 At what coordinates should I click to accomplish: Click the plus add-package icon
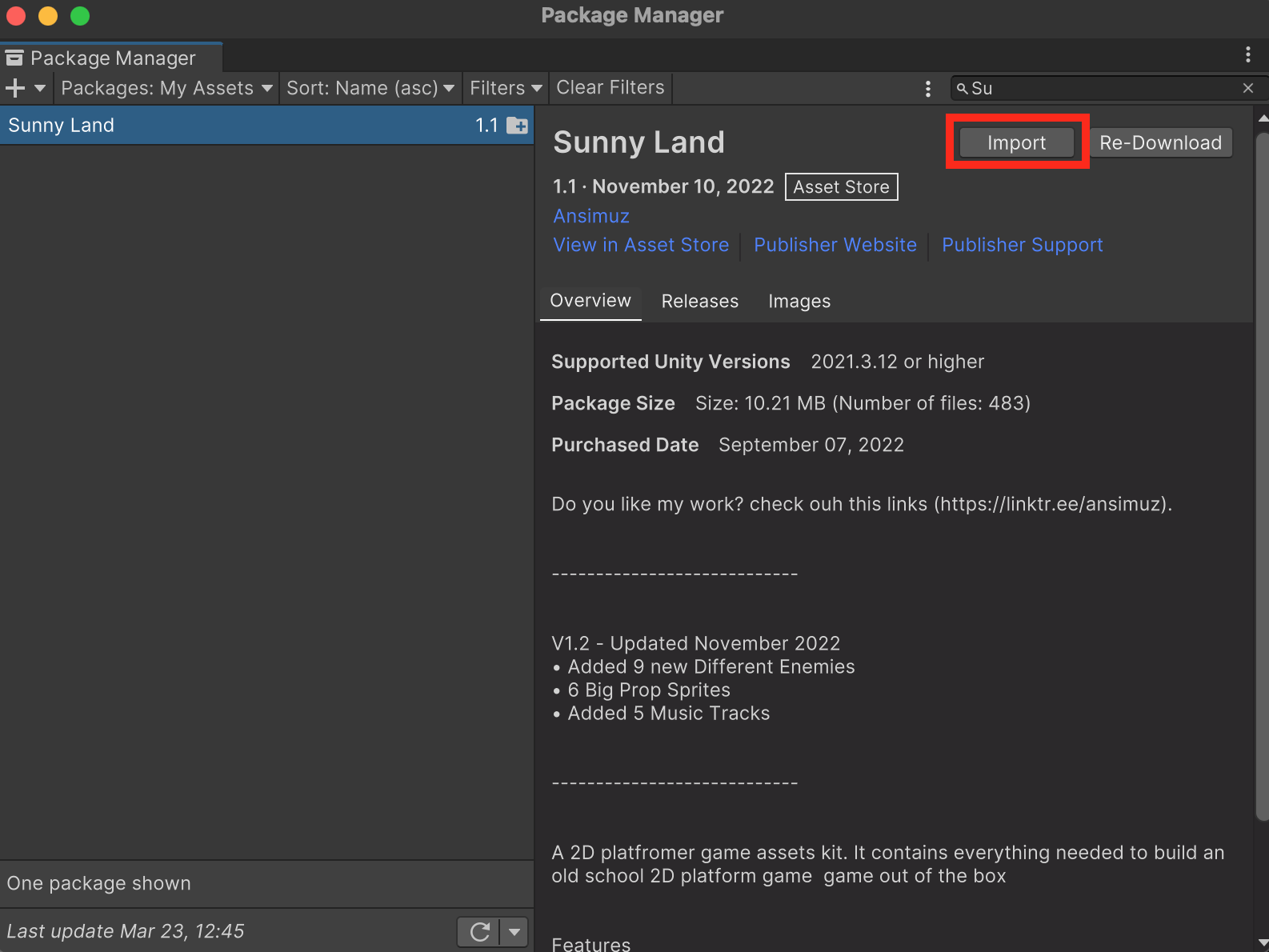click(x=15, y=88)
